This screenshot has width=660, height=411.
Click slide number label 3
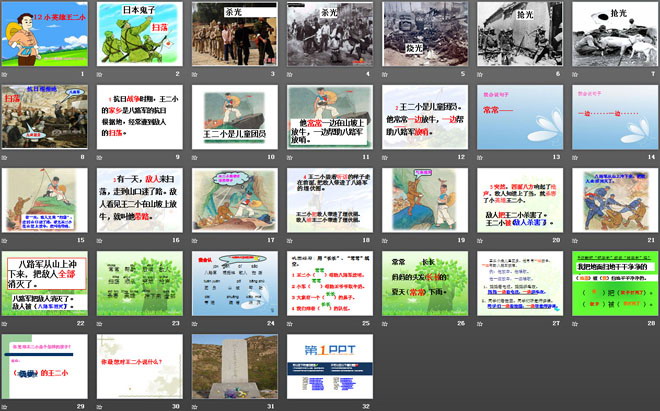[x=273, y=74]
